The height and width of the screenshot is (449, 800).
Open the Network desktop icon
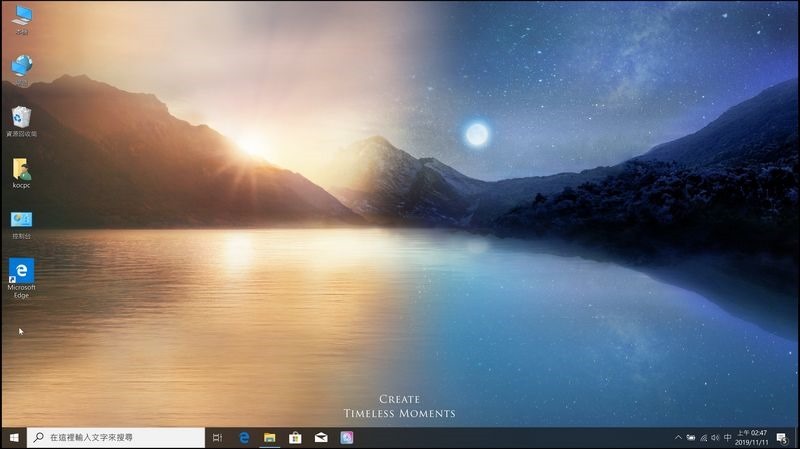[x=21, y=70]
